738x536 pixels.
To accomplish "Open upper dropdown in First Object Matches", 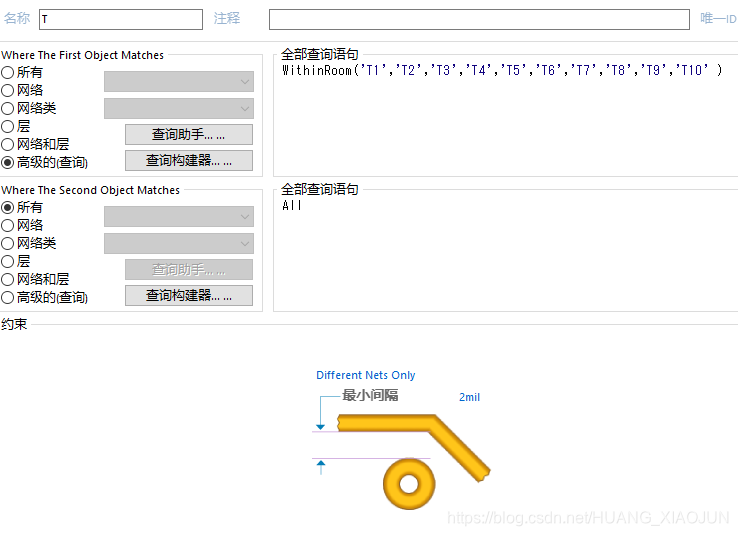I will coord(179,81).
